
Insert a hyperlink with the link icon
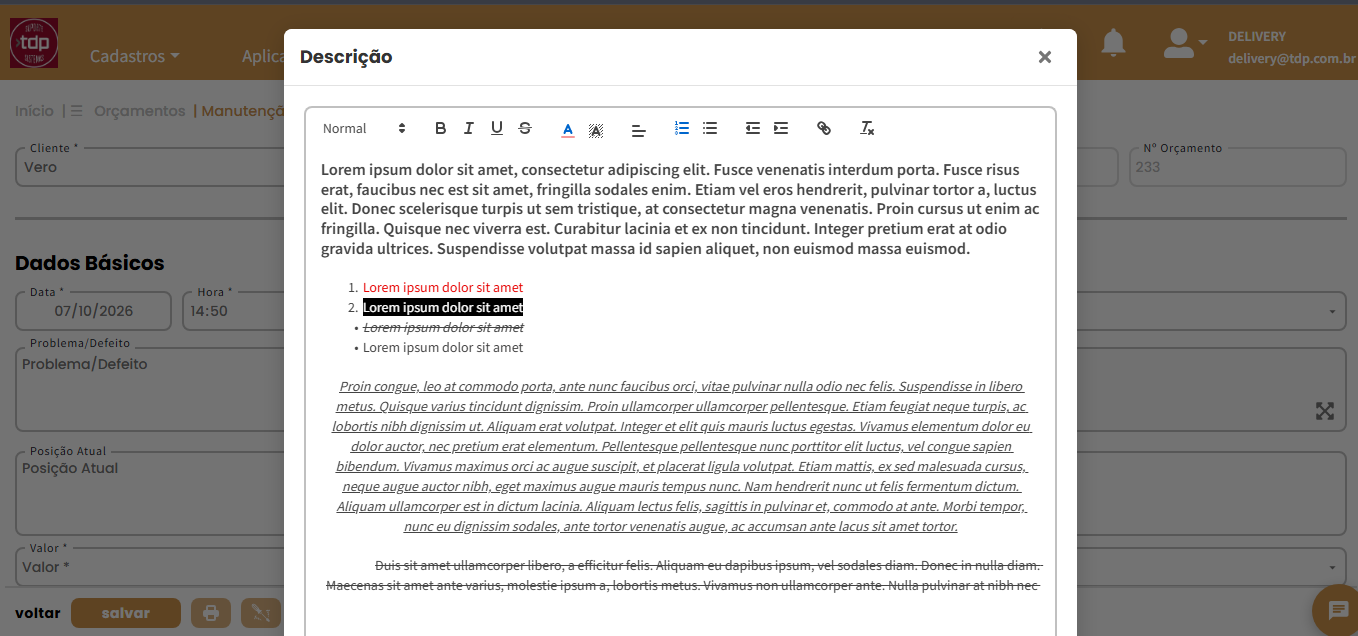click(824, 128)
